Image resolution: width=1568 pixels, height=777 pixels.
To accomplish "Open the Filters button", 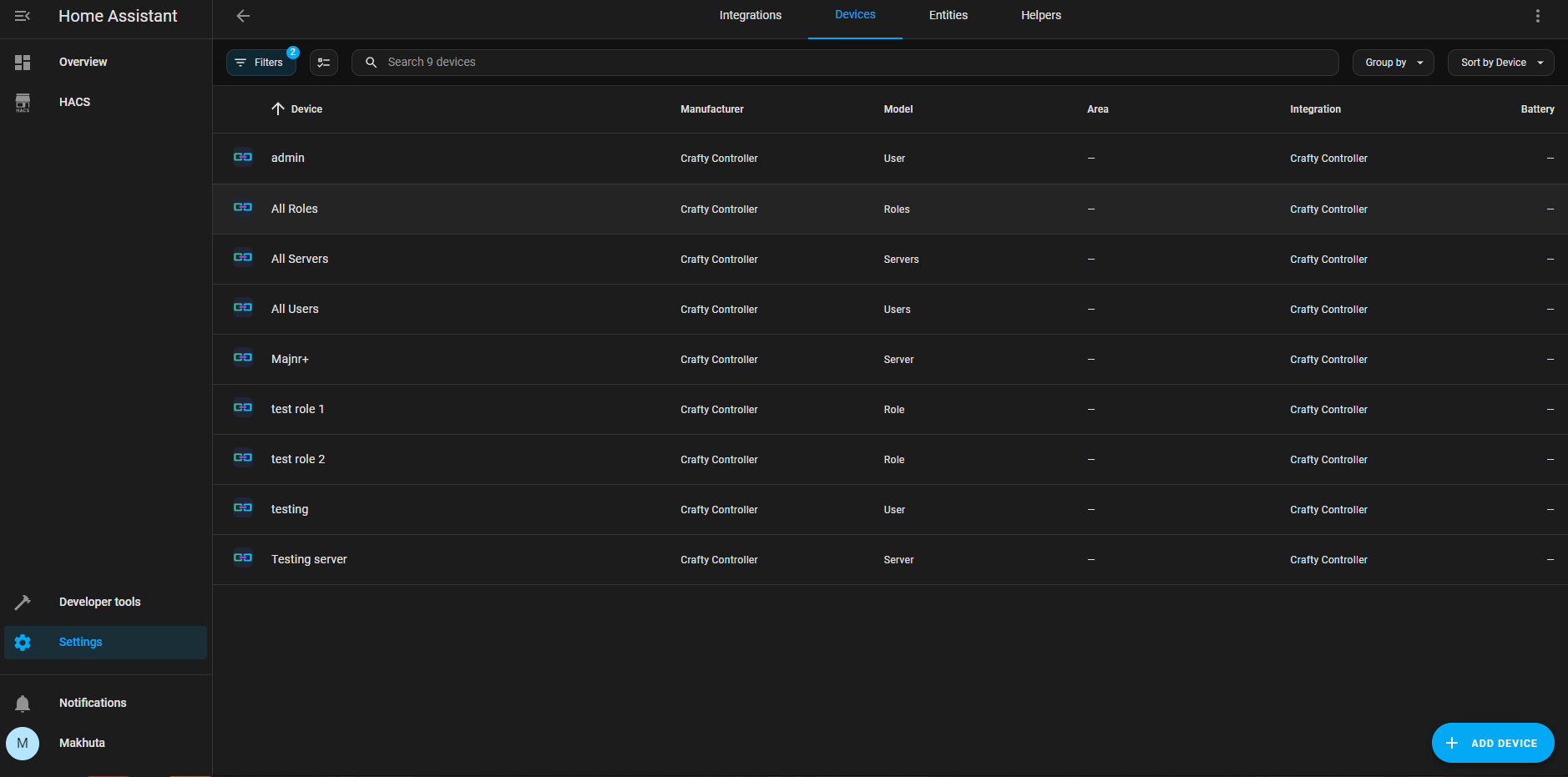I will tap(260, 63).
